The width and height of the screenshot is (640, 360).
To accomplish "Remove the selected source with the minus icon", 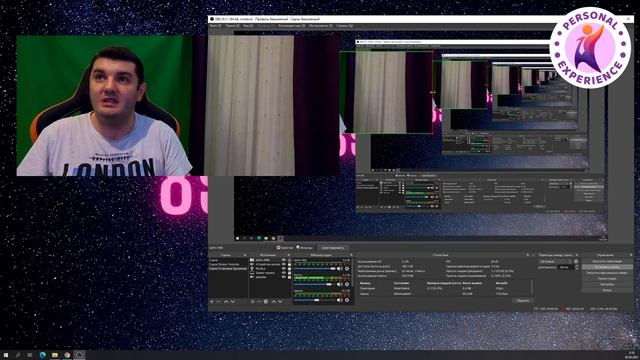I will coord(259,302).
